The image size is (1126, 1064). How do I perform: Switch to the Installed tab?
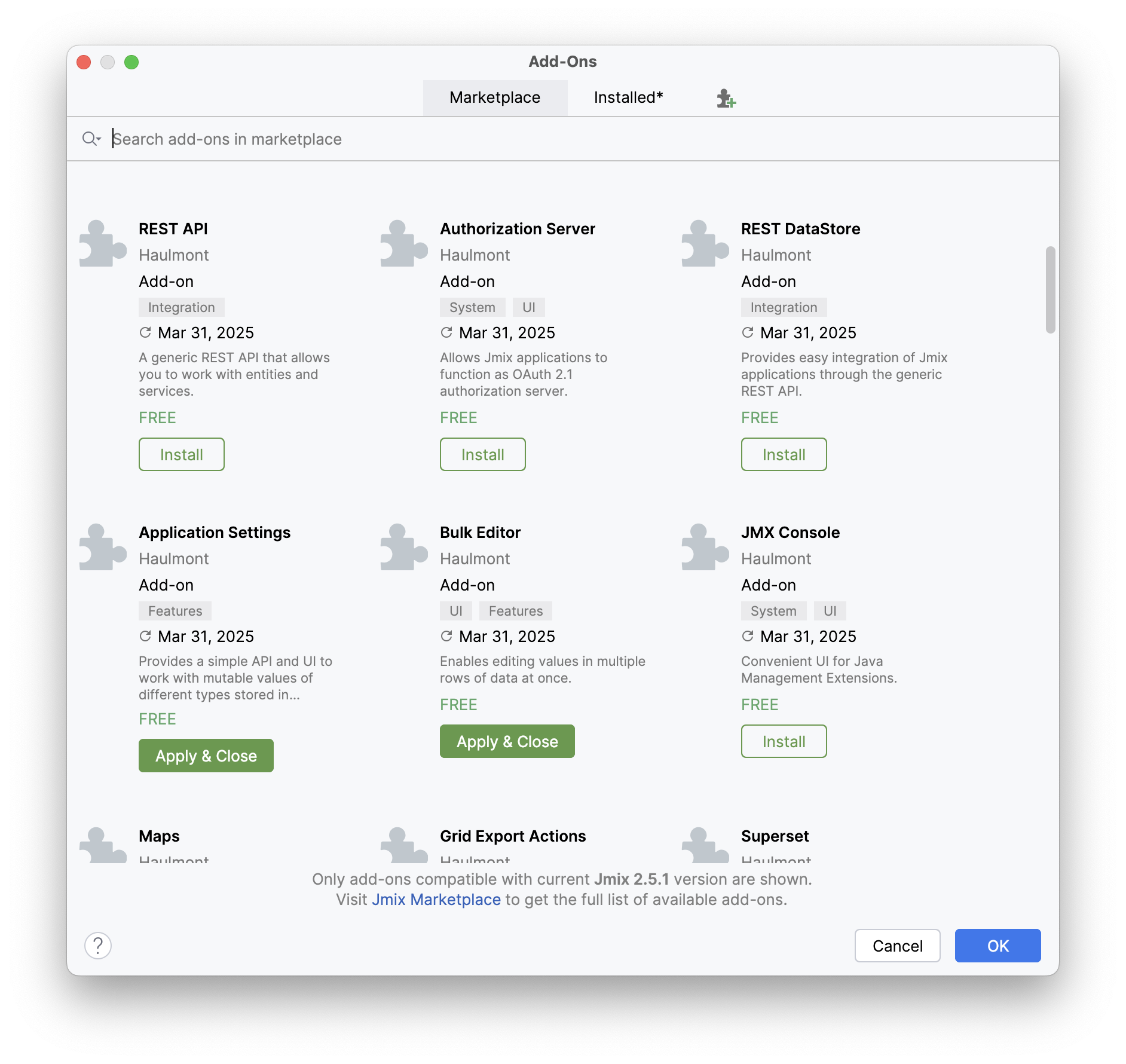628,97
